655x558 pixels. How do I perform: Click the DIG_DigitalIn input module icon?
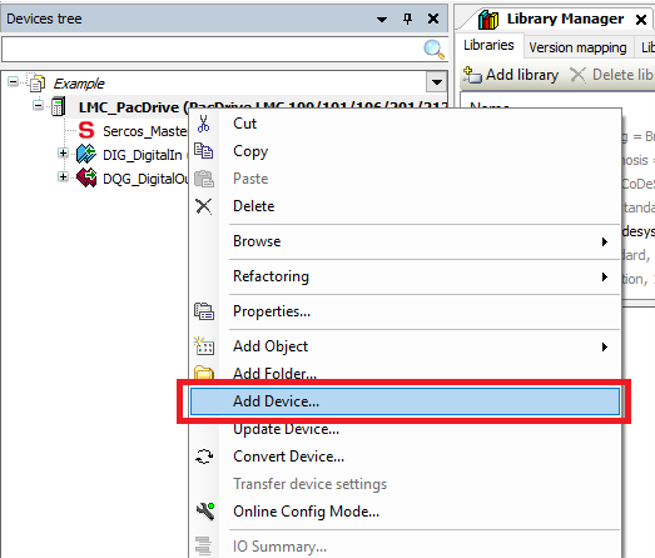(86, 154)
